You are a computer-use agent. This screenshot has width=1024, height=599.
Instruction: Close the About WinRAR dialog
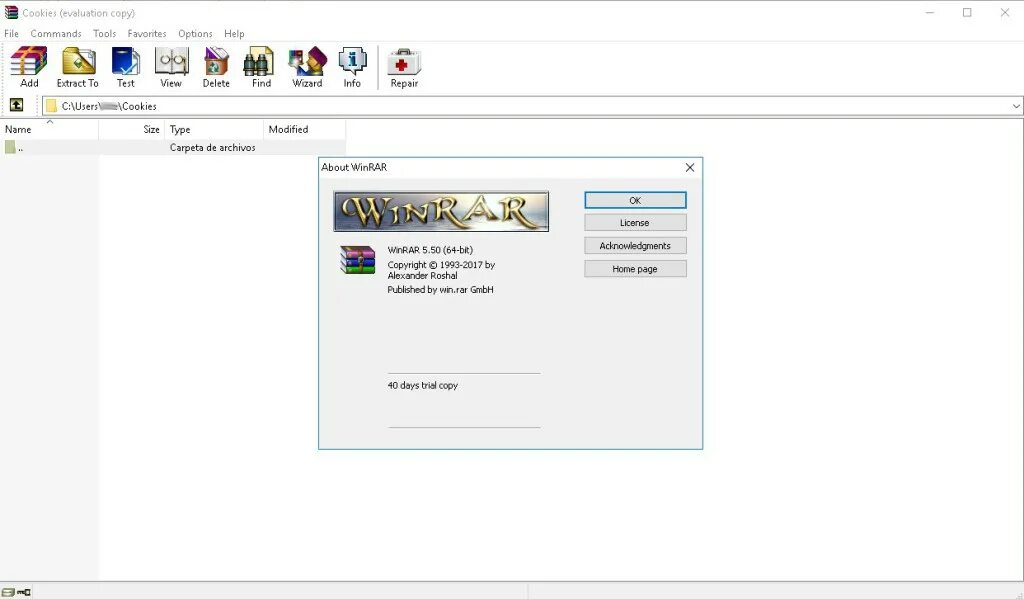tap(690, 167)
